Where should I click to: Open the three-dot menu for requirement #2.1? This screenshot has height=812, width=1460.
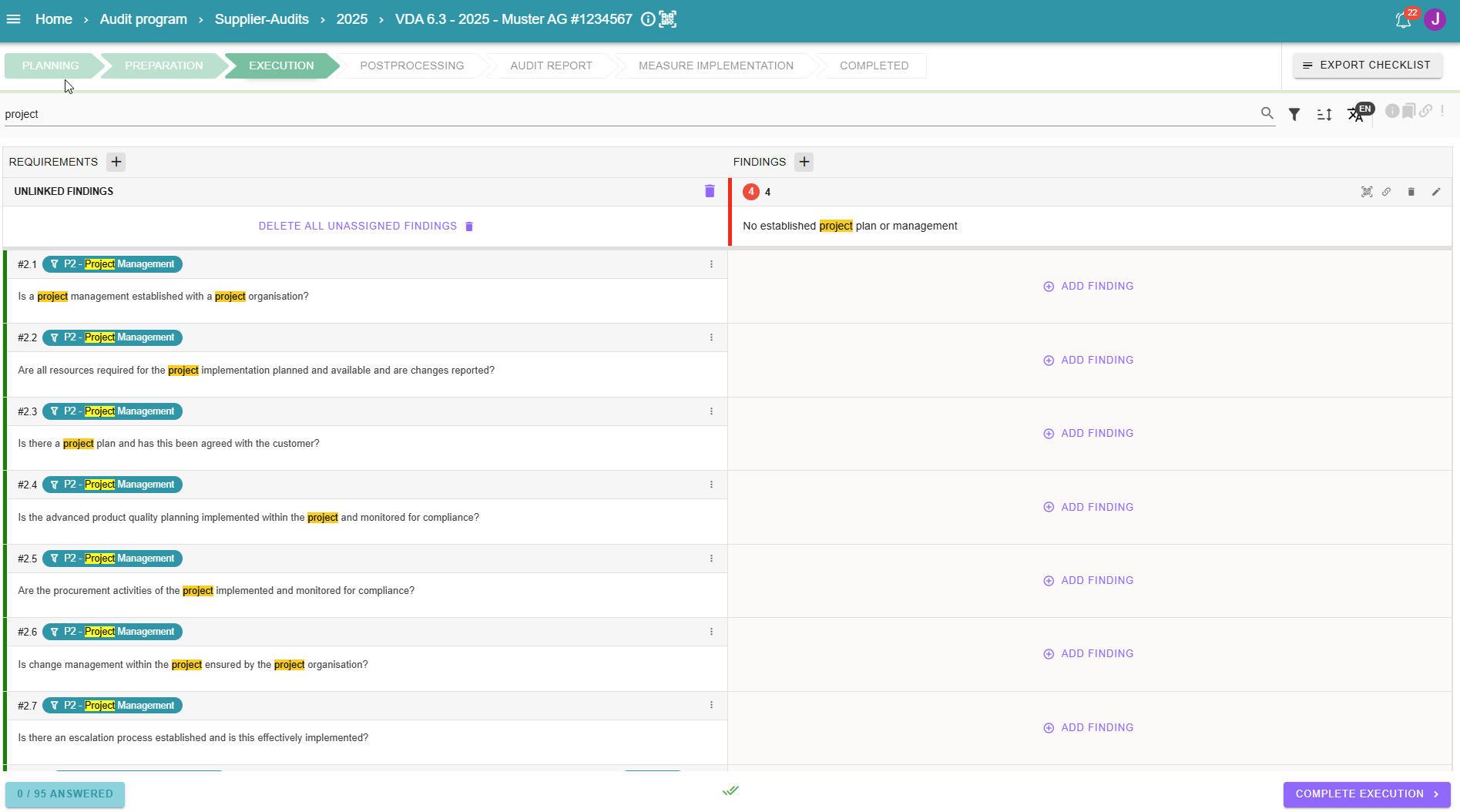(711, 264)
